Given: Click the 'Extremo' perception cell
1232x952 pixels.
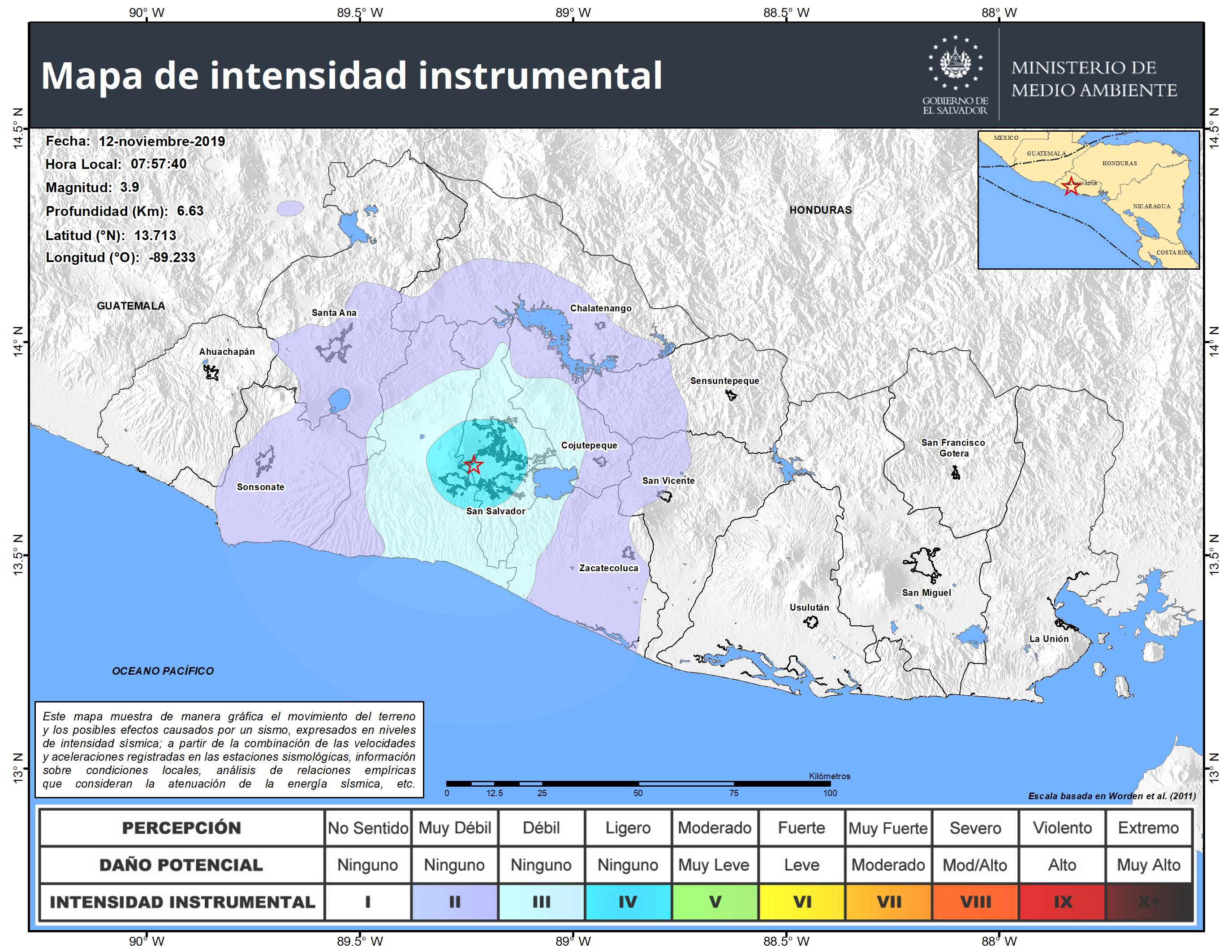Looking at the screenshot, I should coord(1149,828).
